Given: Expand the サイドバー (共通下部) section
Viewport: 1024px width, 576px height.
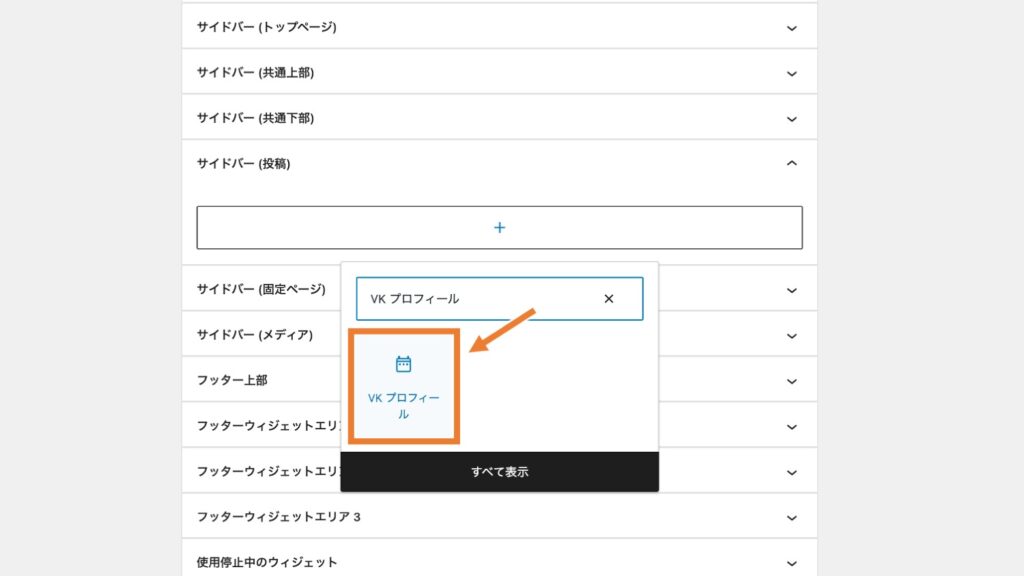Looking at the screenshot, I should click(x=791, y=117).
